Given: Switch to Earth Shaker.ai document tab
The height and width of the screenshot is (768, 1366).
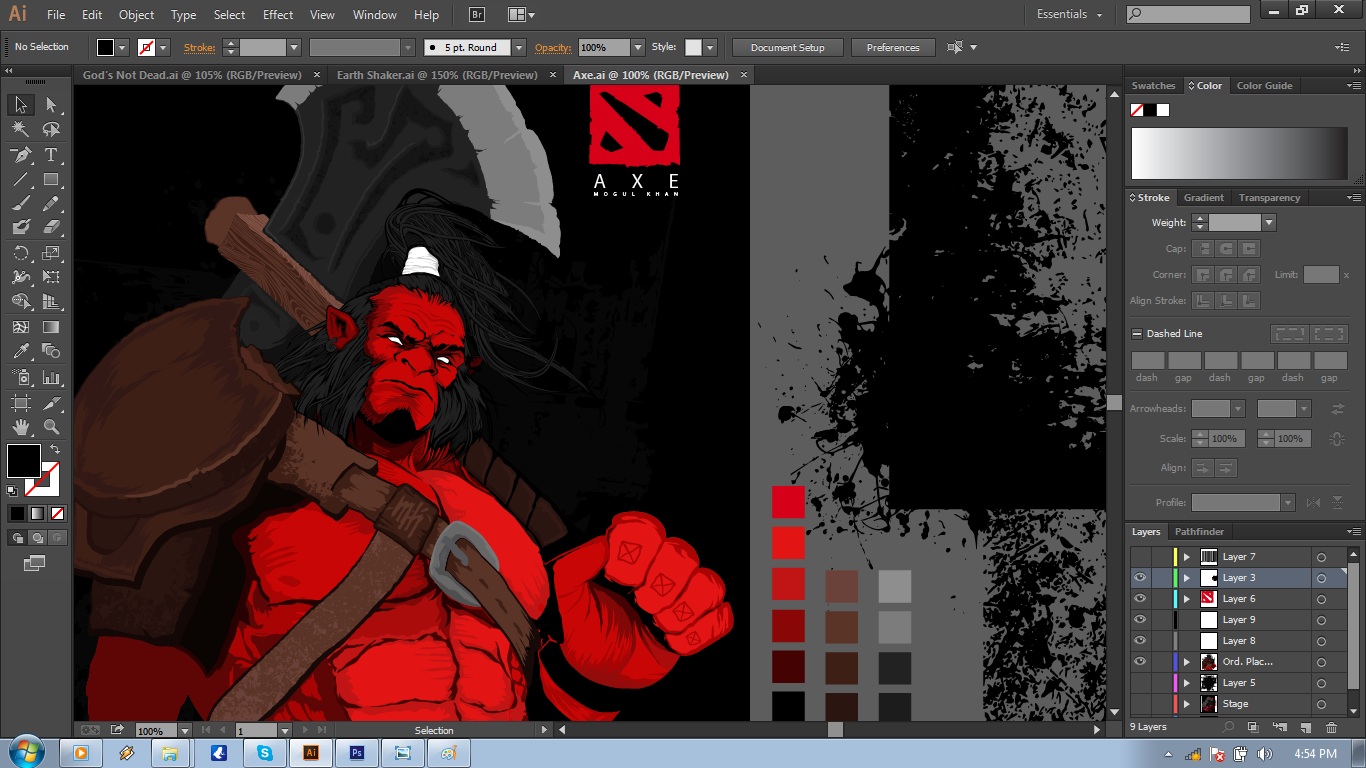Looking at the screenshot, I should tap(437, 75).
